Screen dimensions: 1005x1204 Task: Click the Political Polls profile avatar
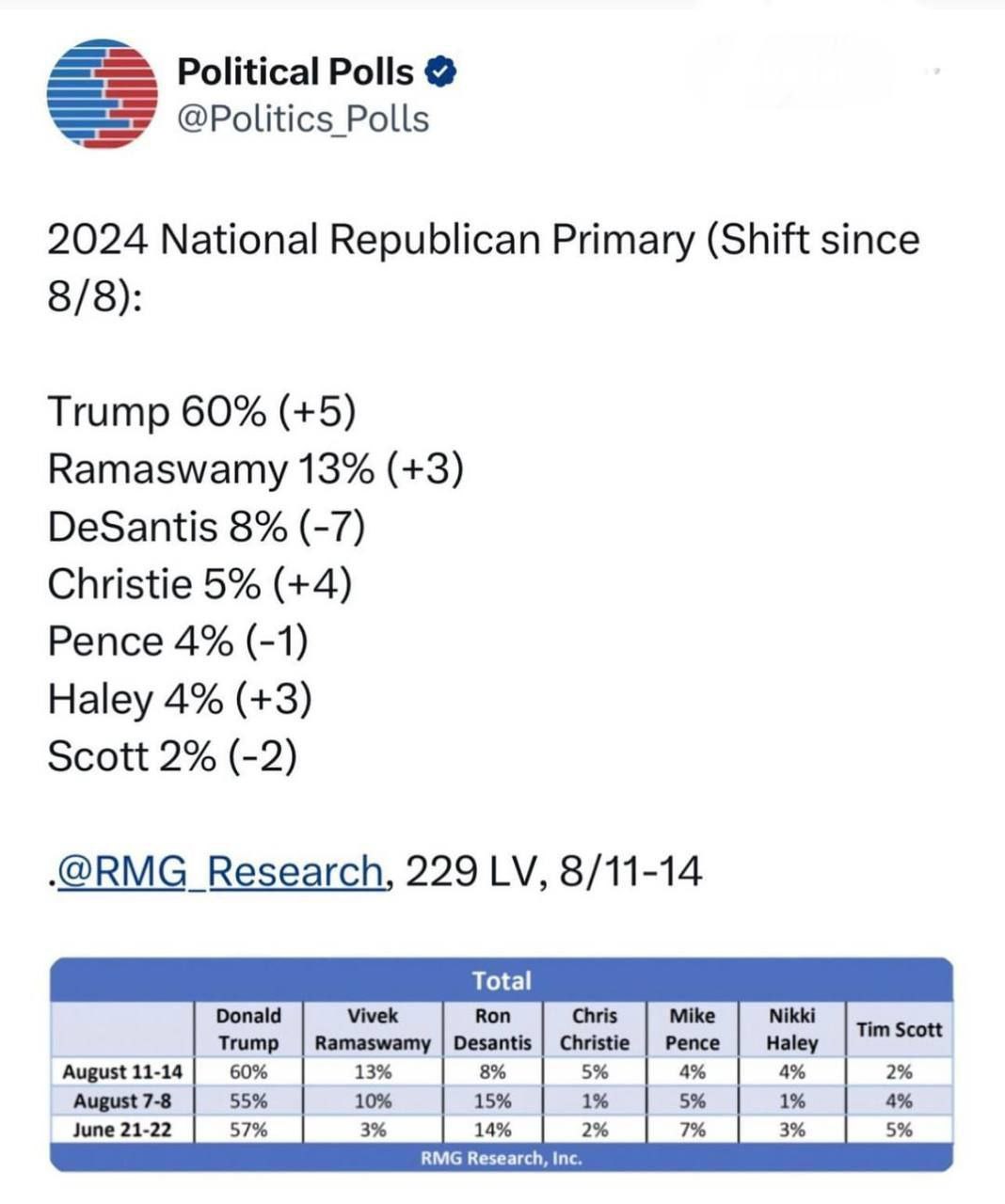(x=102, y=94)
